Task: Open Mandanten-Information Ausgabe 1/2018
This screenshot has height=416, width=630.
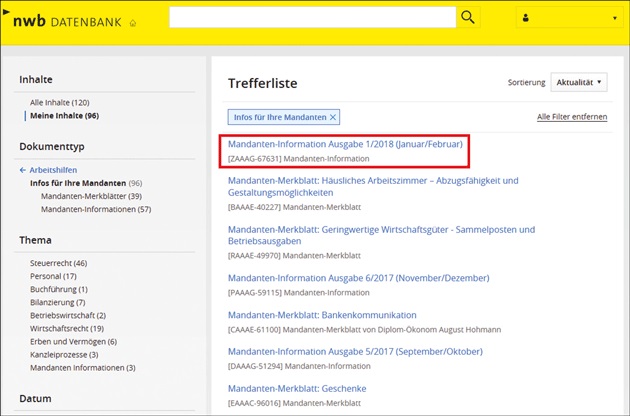Action: click(x=345, y=145)
